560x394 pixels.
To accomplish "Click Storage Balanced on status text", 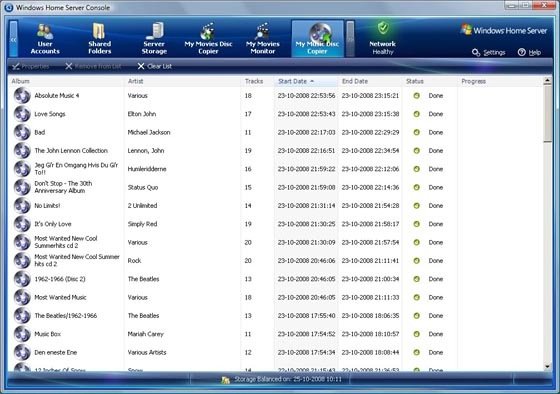I will click(x=288, y=379).
